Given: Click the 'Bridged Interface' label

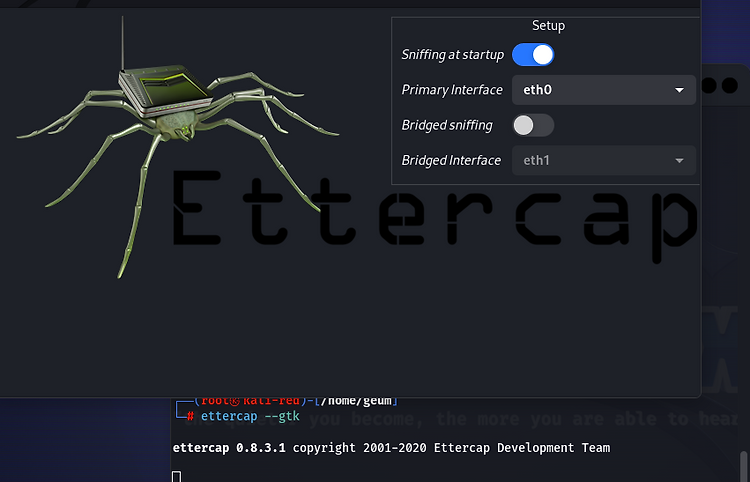Looking at the screenshot, I should [x=451, y=160].
